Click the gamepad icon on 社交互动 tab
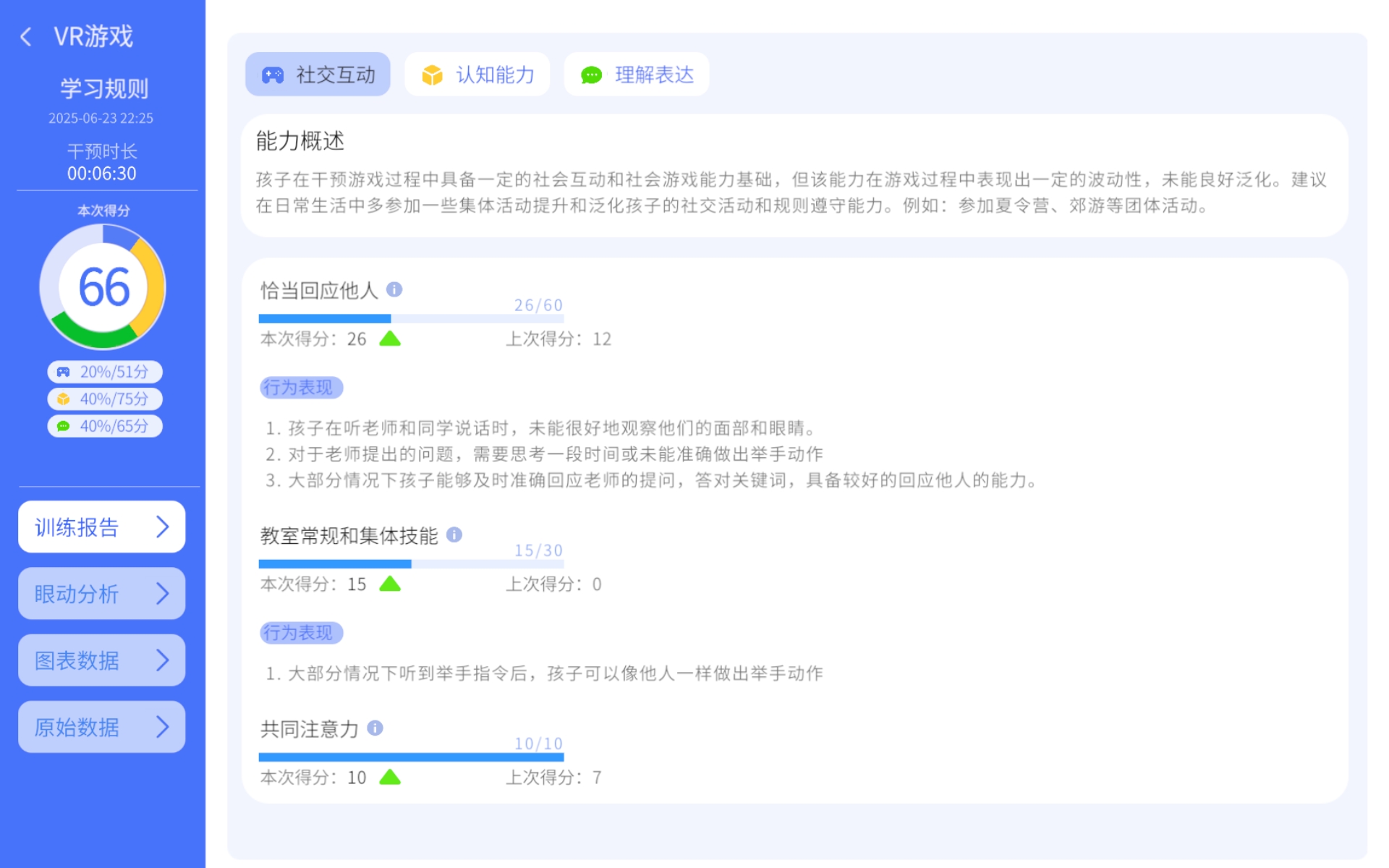 click(x=271, y=74)
